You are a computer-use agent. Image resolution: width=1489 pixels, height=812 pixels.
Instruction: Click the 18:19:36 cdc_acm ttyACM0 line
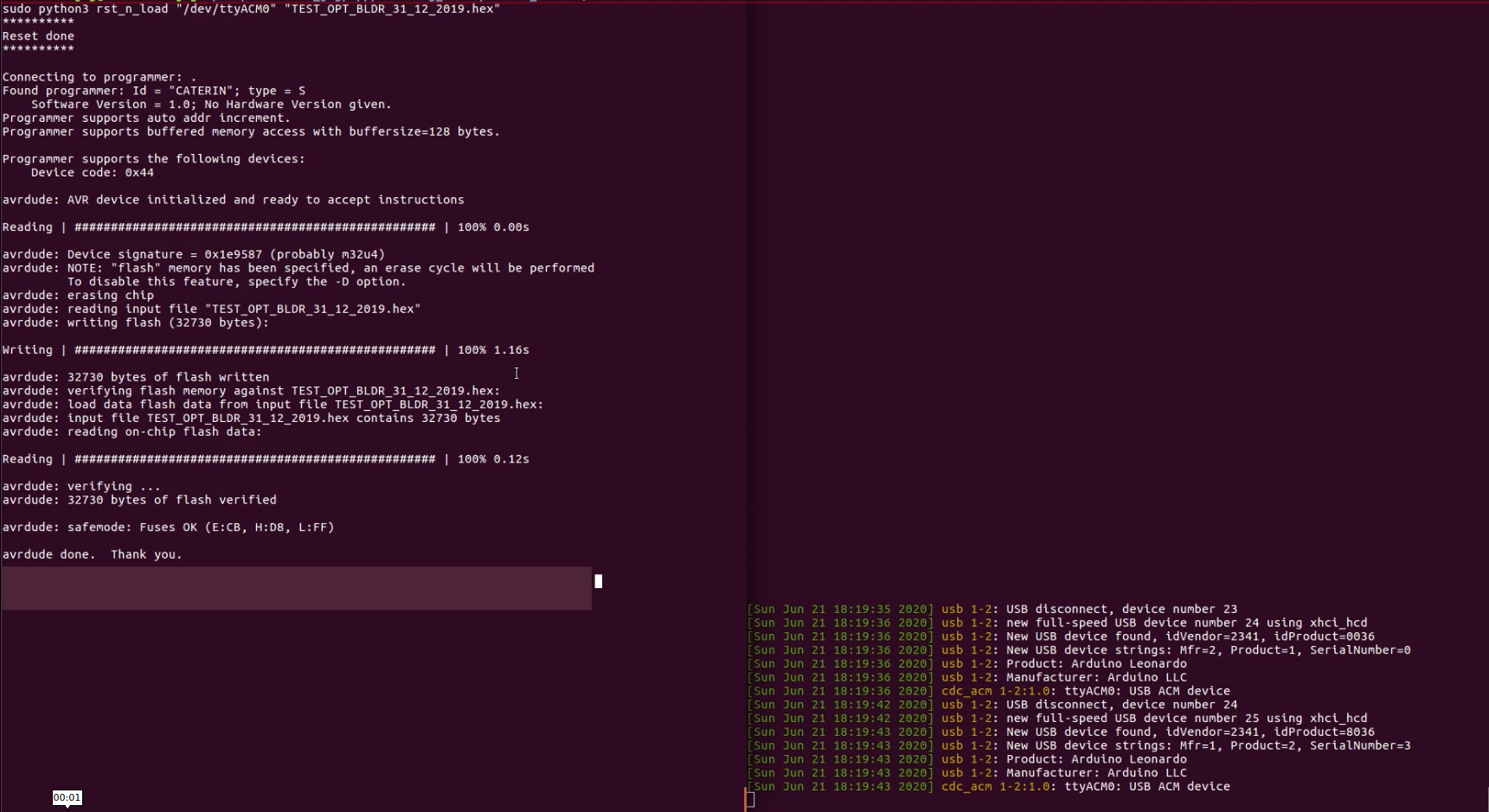click(x=989, y=691)
